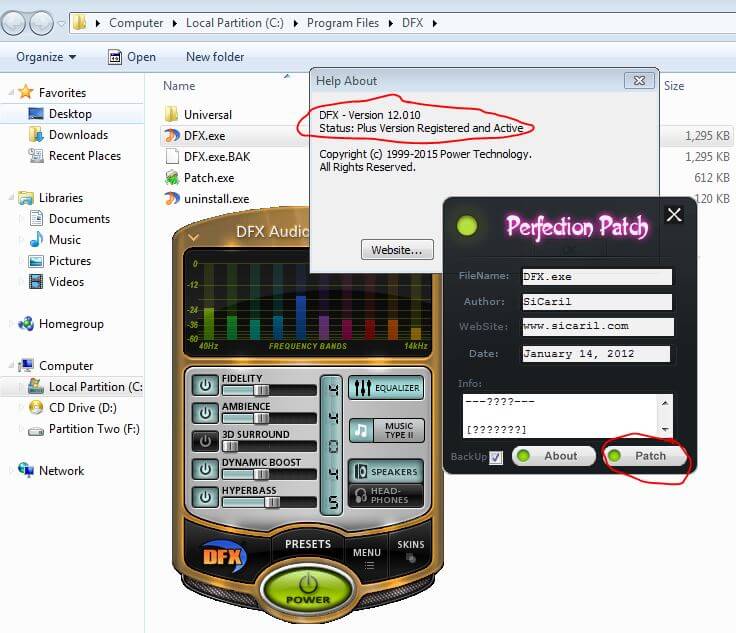Open Desktop in Favorites
This screenshot has height=633, width=736.
[70, 114]
